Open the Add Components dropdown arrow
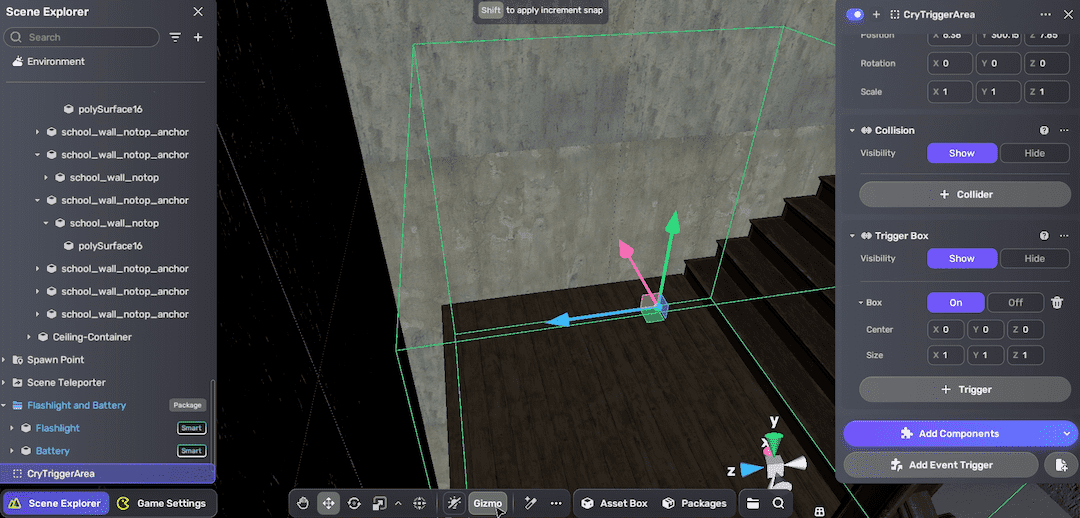 (1068, 433)
